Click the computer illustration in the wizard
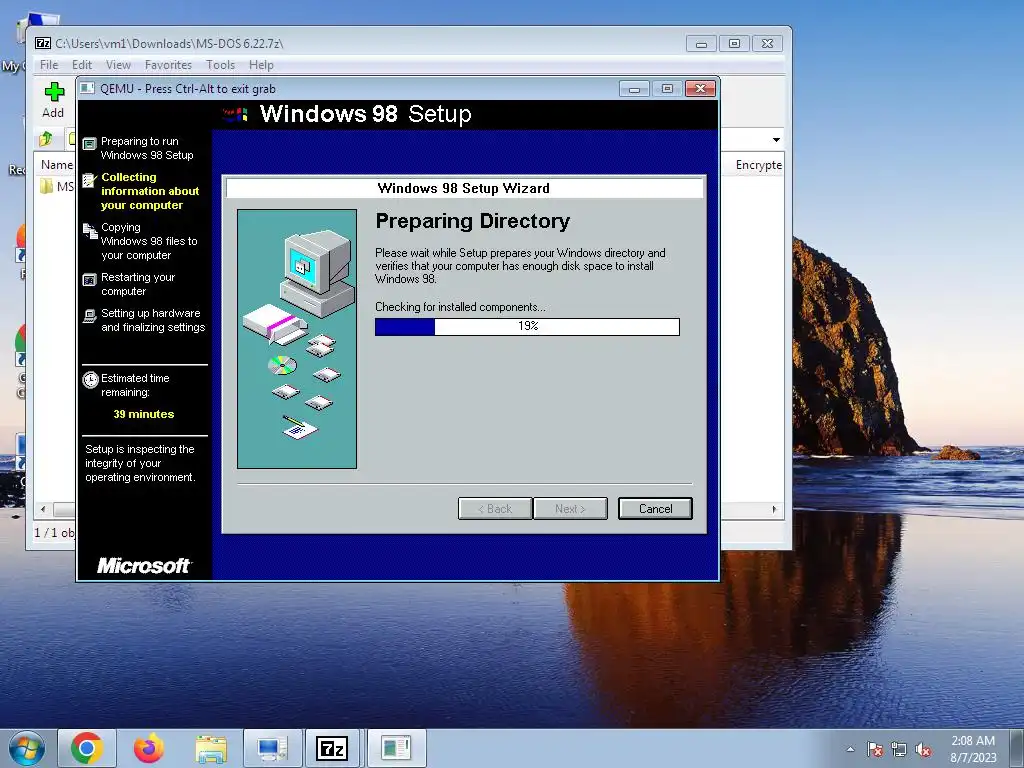 coord(317,273)
